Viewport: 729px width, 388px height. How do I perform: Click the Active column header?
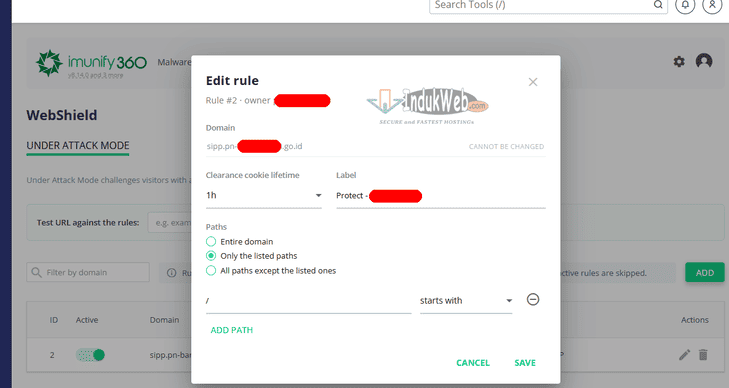click(87, 320)
